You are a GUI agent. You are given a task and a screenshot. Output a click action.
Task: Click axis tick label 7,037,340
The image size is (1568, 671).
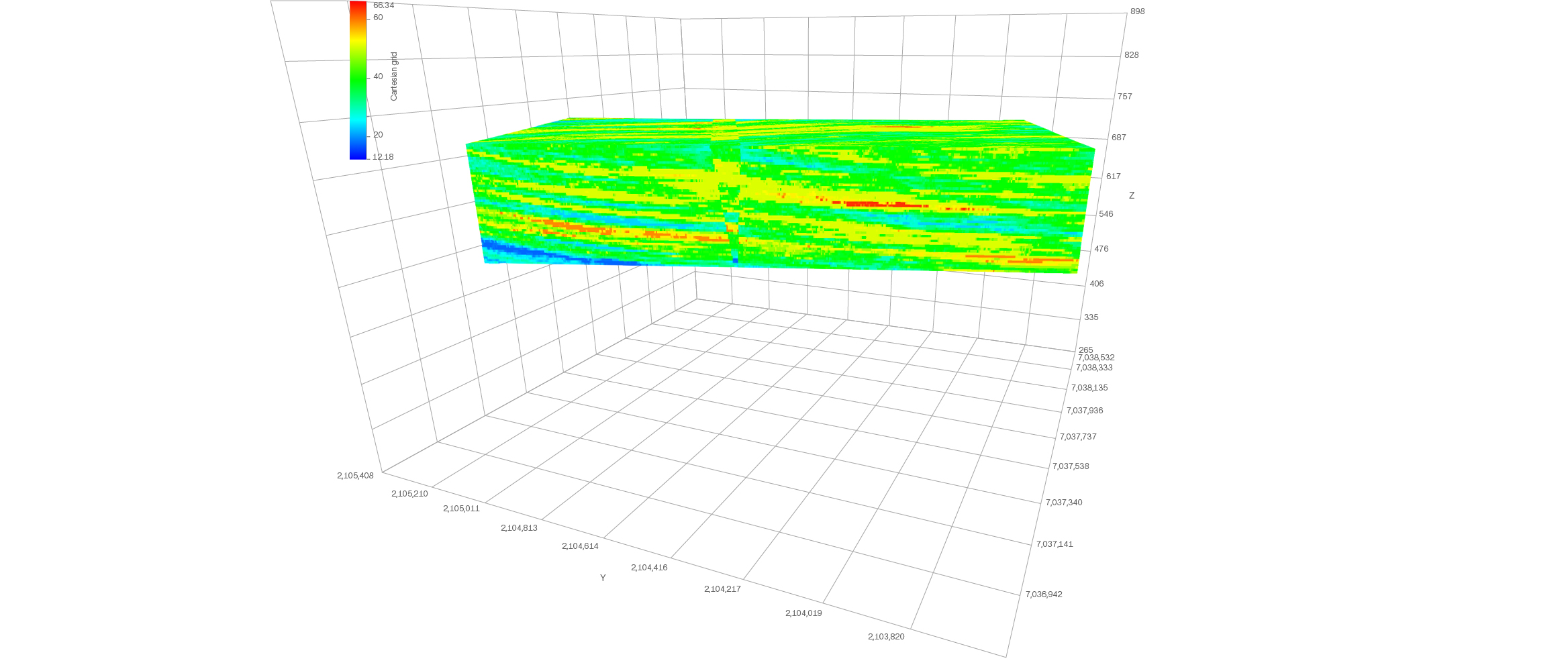(x=1064, y=503)
